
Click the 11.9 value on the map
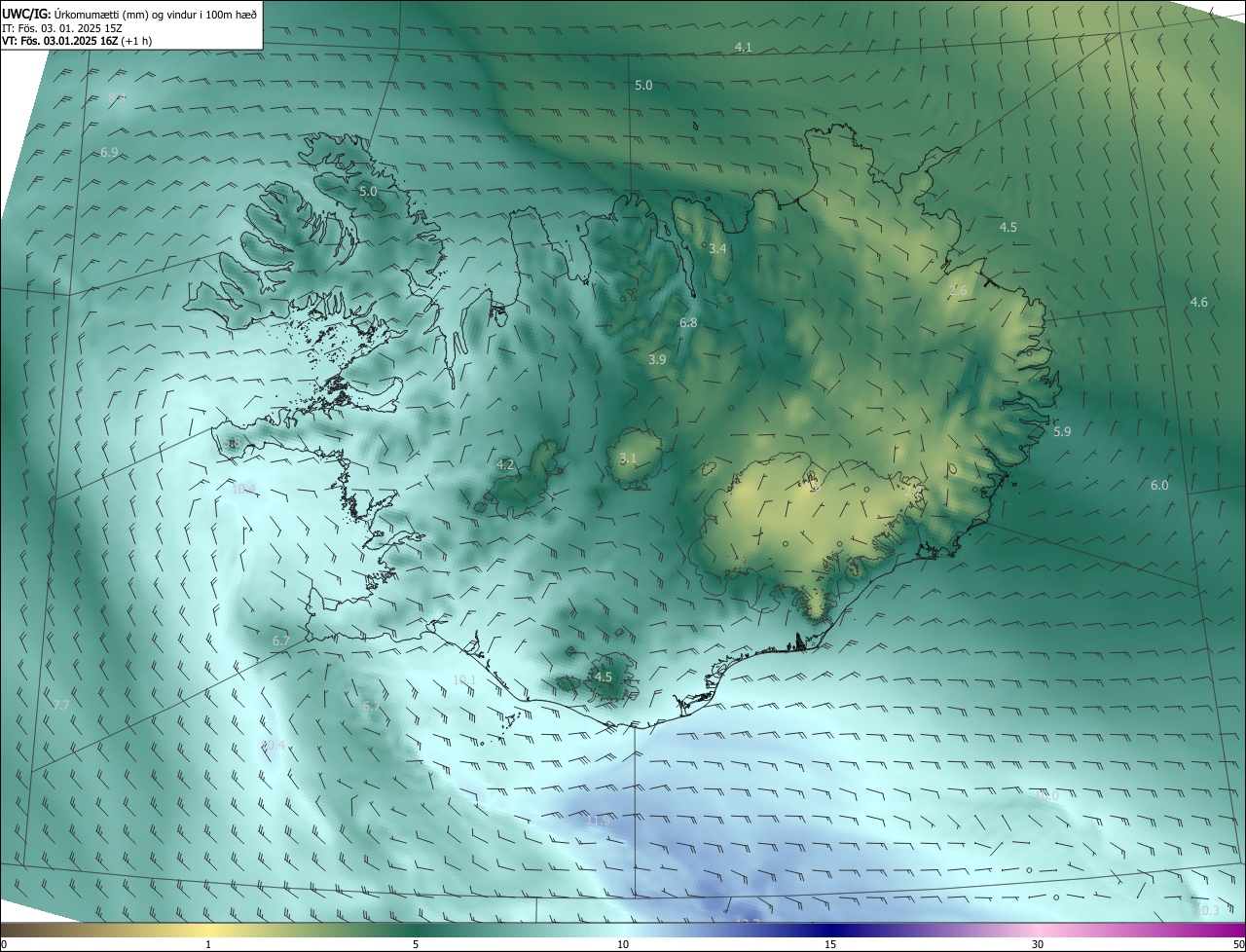pos(599,821)
